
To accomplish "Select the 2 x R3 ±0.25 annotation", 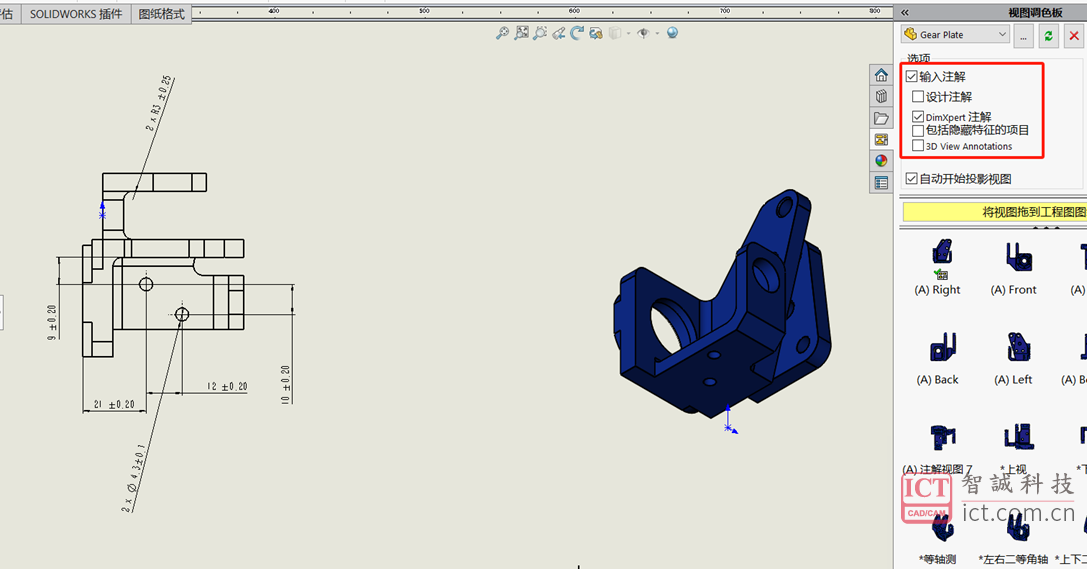I will point(159,104).
